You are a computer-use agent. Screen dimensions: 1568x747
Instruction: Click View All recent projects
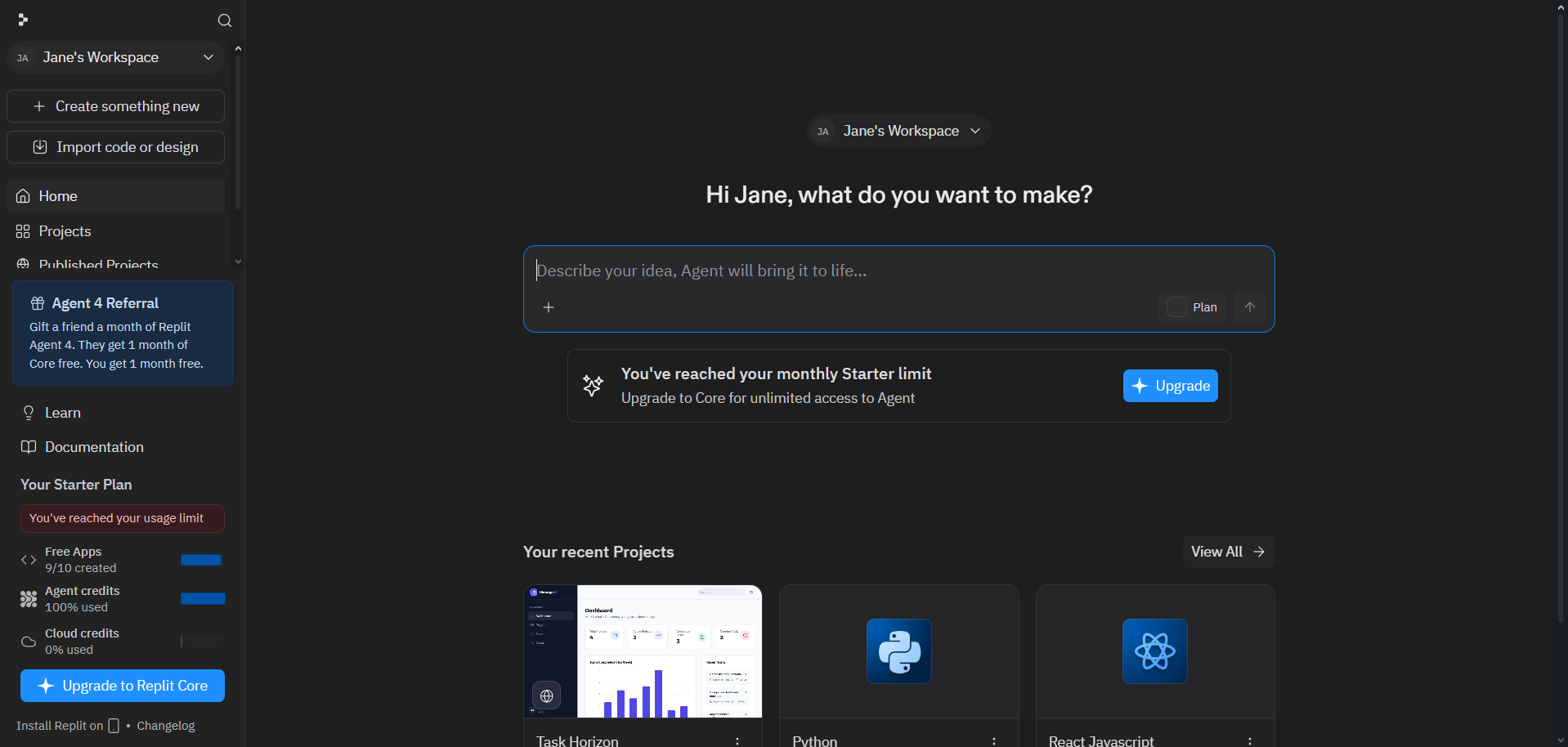point(1228,552)
